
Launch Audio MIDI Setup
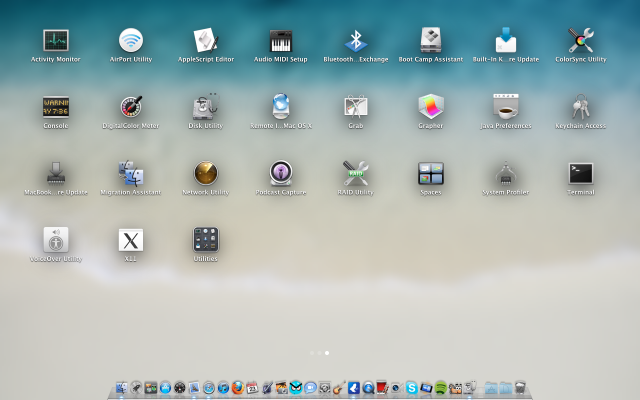tap(281, 40)
